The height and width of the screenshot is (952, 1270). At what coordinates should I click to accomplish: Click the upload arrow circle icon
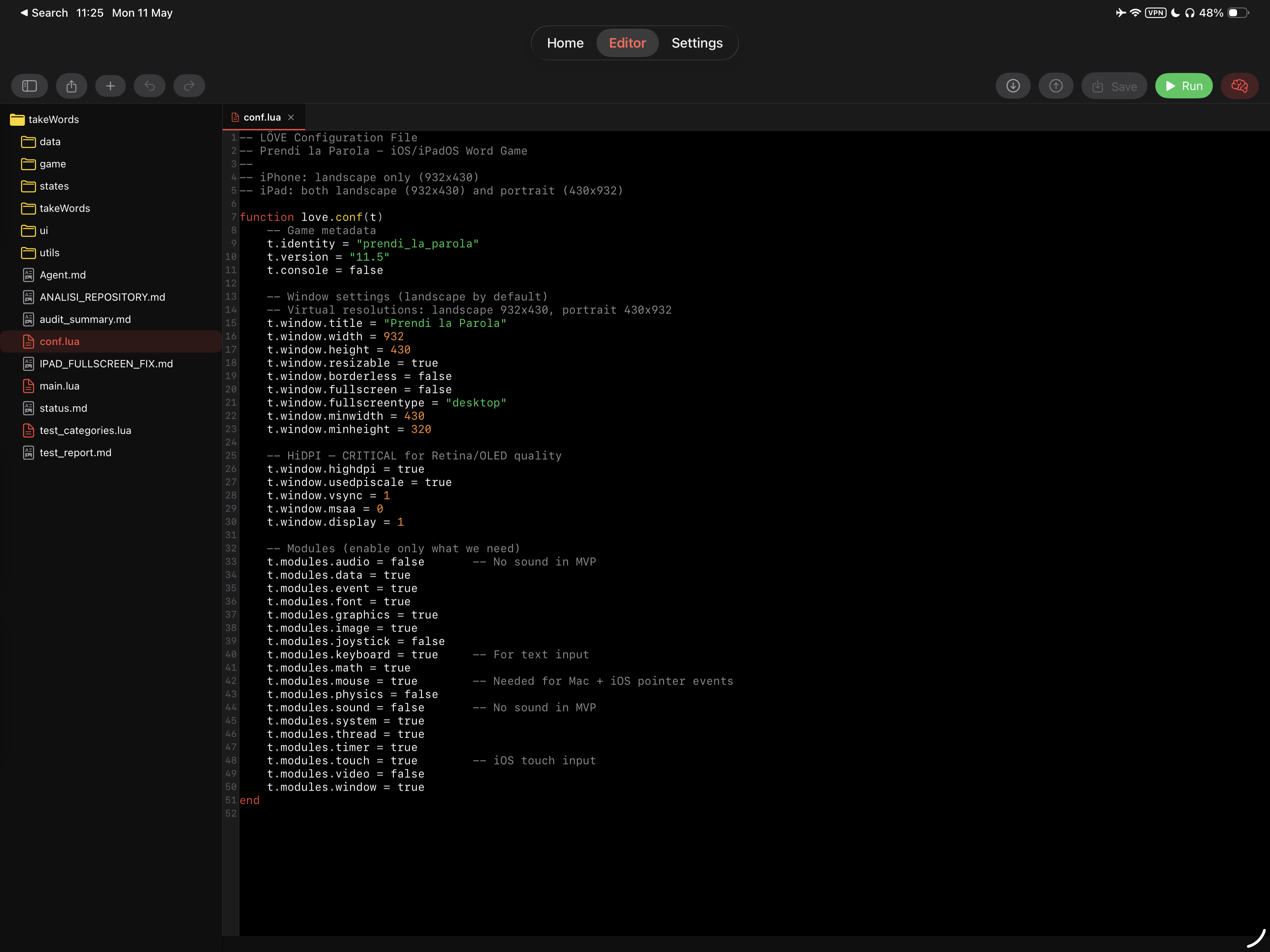tap(1055, 86)
